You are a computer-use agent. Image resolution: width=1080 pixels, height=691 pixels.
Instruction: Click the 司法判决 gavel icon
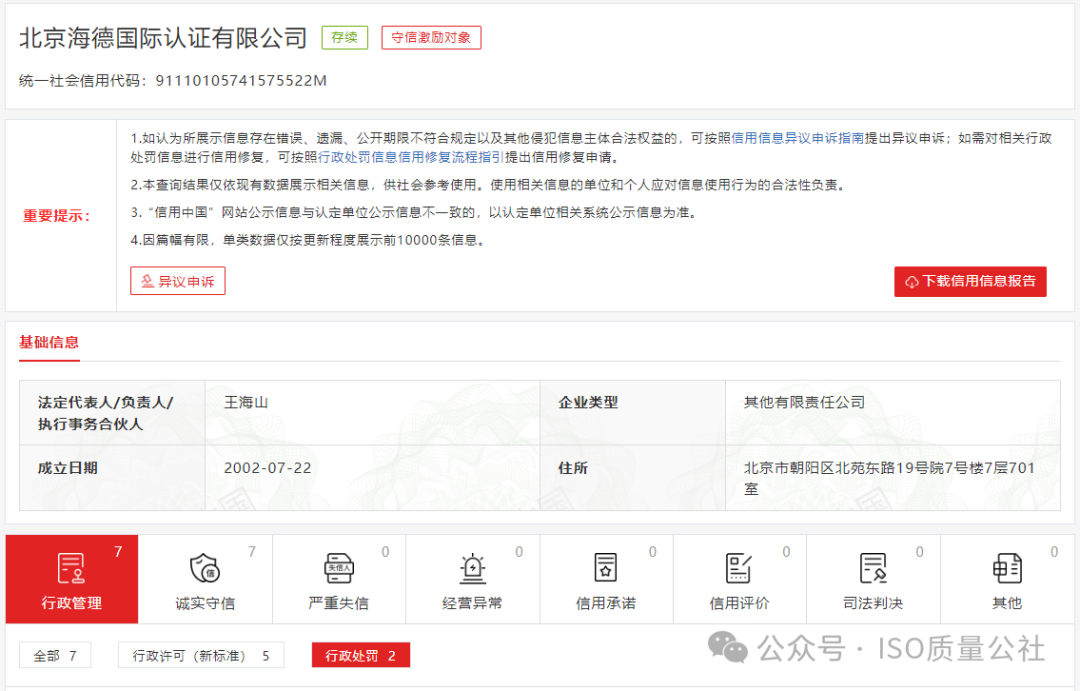click(874, 568)
